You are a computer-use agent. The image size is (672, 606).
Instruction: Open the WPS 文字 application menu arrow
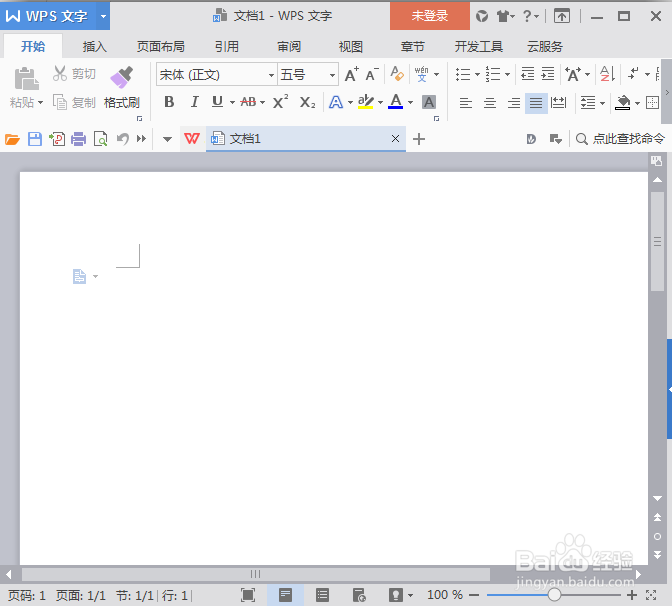(x=103, y=16)
